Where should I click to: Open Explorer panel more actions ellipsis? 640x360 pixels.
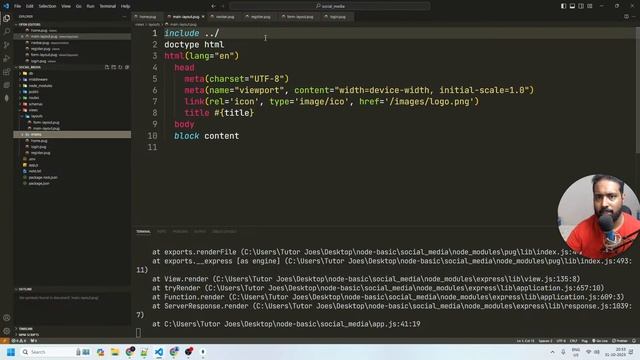(x=124, y=17)
